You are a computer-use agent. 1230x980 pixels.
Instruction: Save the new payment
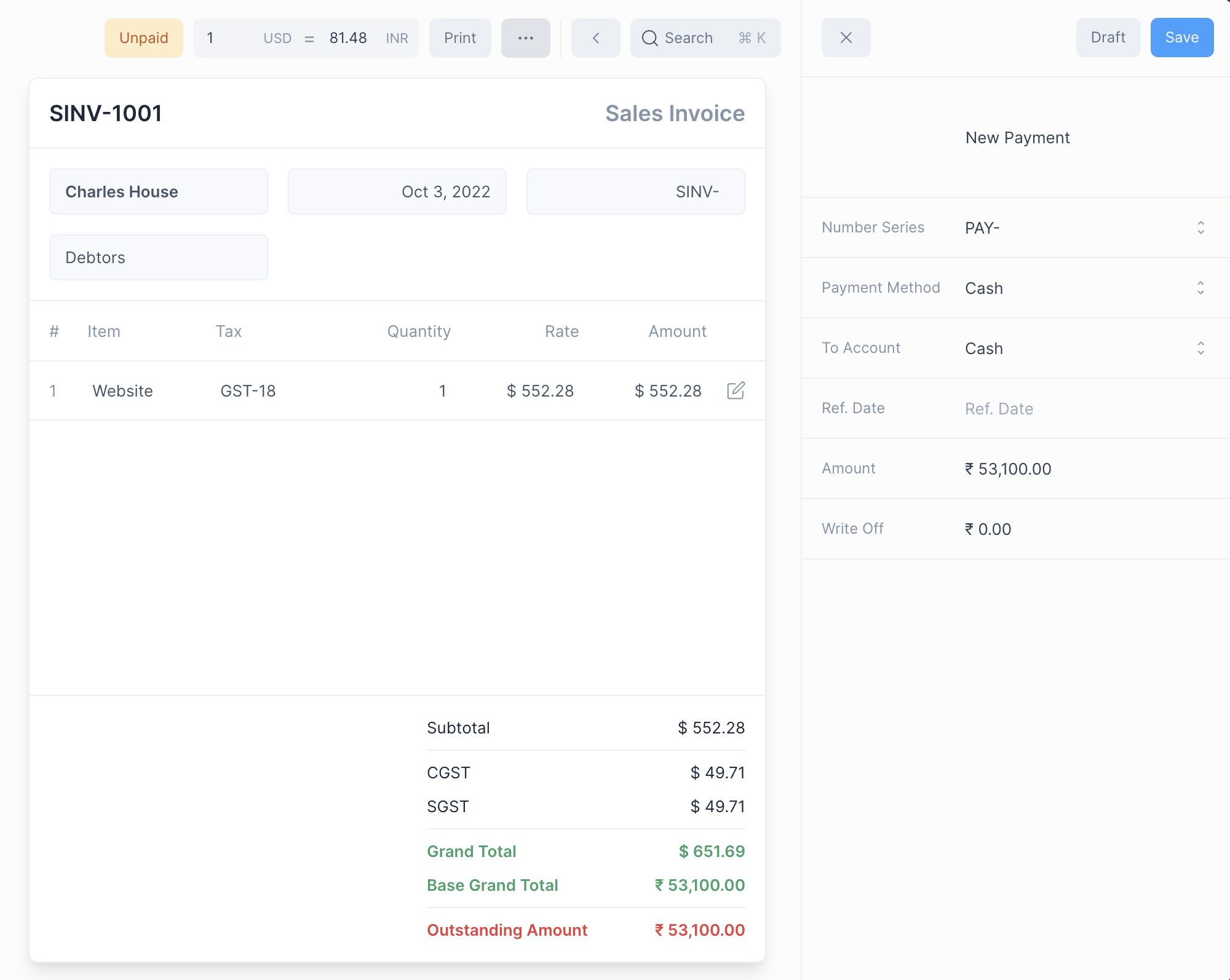[1181, 38]
